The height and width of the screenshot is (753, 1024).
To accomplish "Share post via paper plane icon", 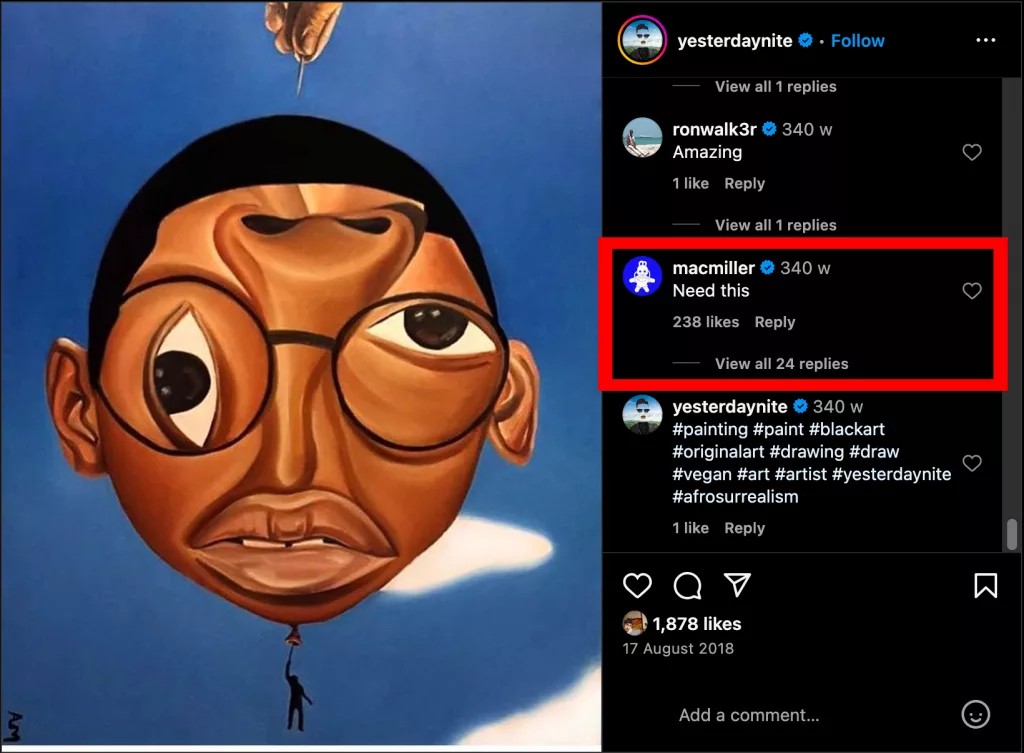I will point(737,585).
